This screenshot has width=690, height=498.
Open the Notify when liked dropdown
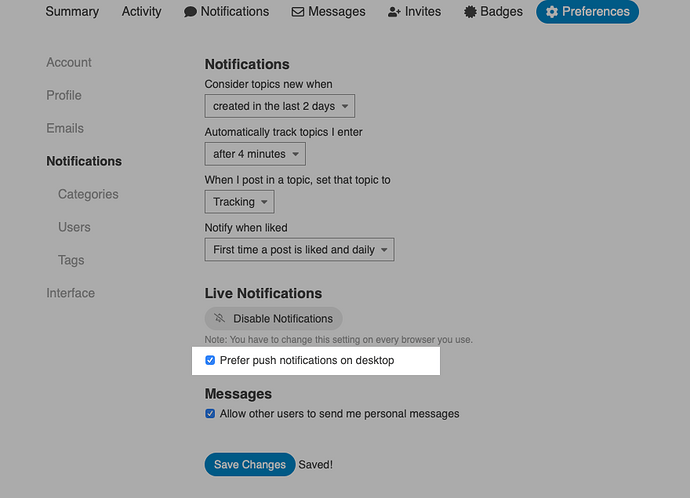pyautogui.click(x=299, y=250)
